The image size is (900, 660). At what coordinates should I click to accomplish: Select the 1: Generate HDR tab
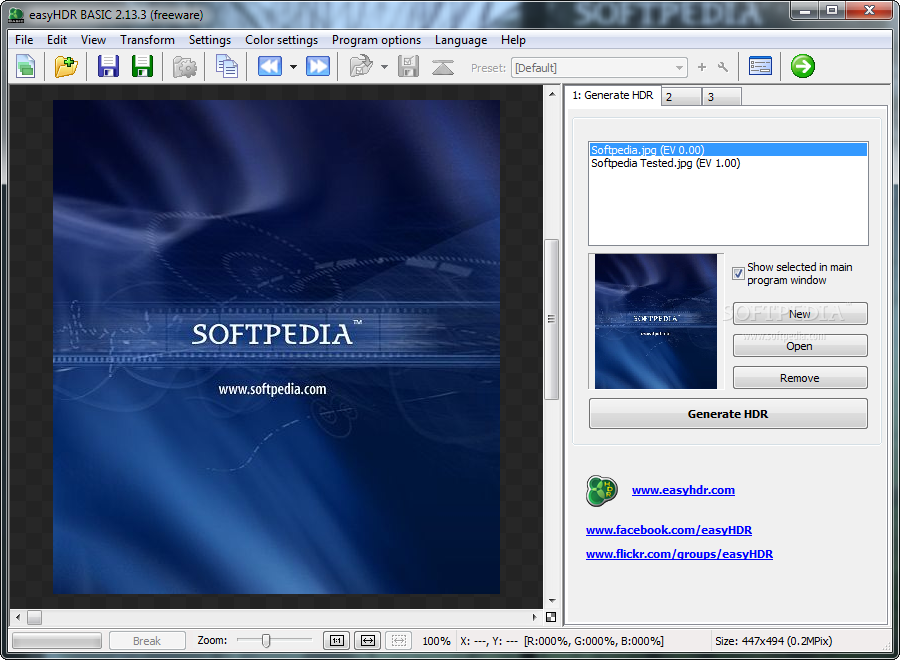(x=612, y=95)
